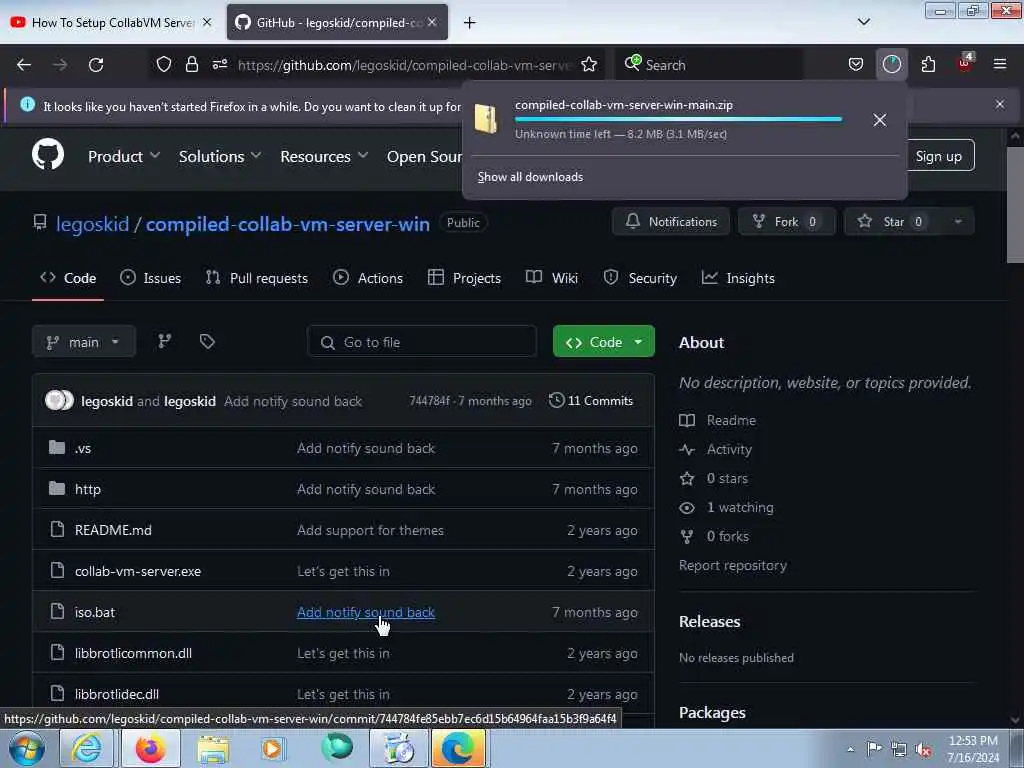Open the Activity link in About
Viewport: 1024px width, 768px height.
[x=729, y=449]
